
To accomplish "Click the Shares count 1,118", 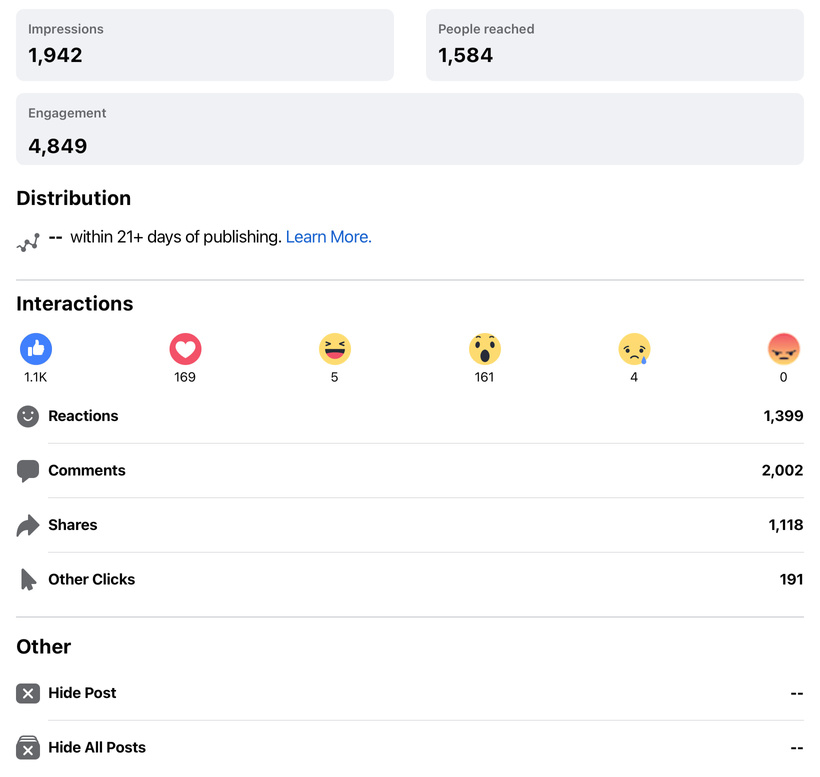I will [785, 525].
